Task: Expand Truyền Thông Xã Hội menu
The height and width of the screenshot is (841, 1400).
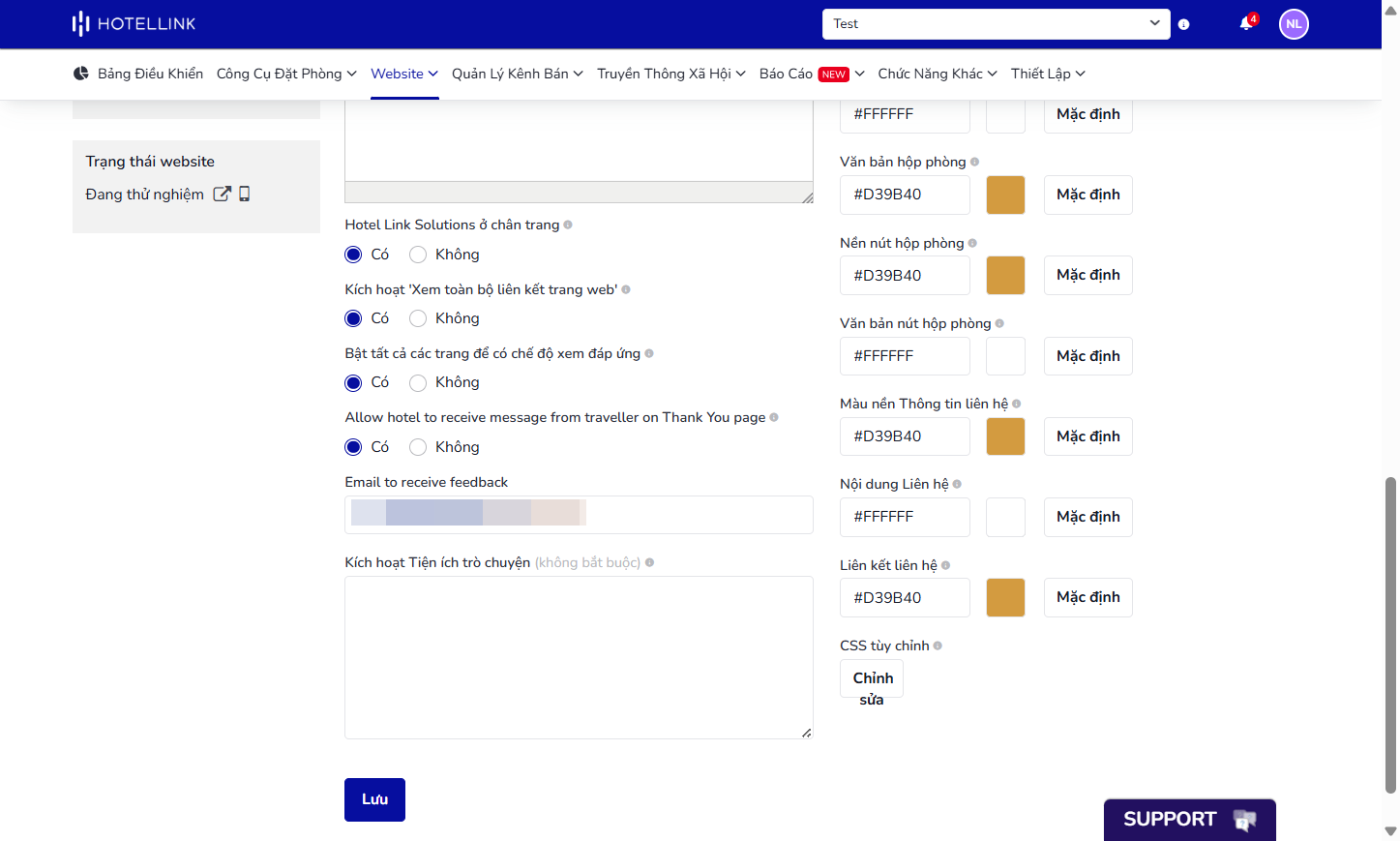Action: coord(671,74)
